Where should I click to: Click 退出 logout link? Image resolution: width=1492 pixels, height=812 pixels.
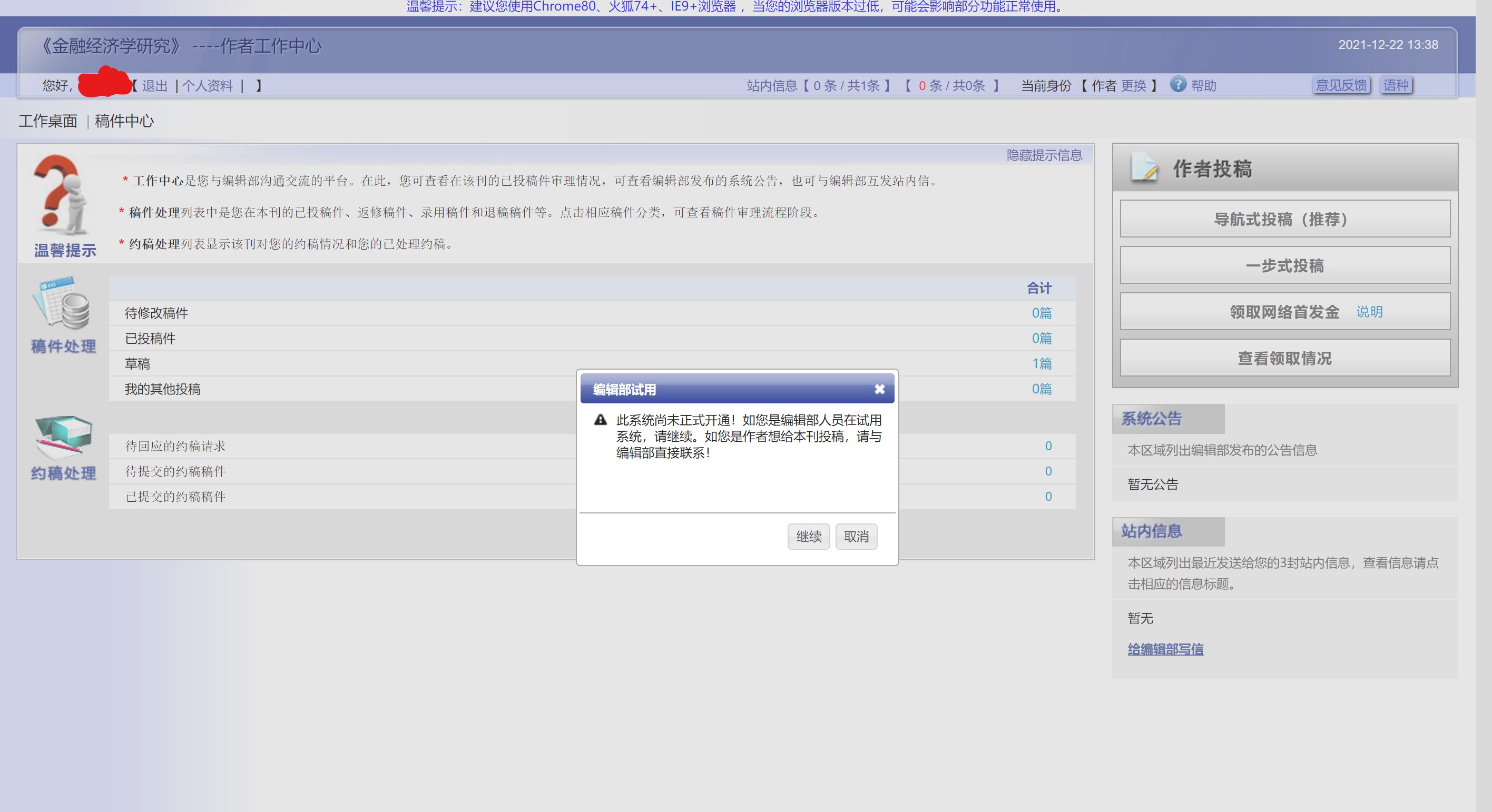tap(155, 86)
